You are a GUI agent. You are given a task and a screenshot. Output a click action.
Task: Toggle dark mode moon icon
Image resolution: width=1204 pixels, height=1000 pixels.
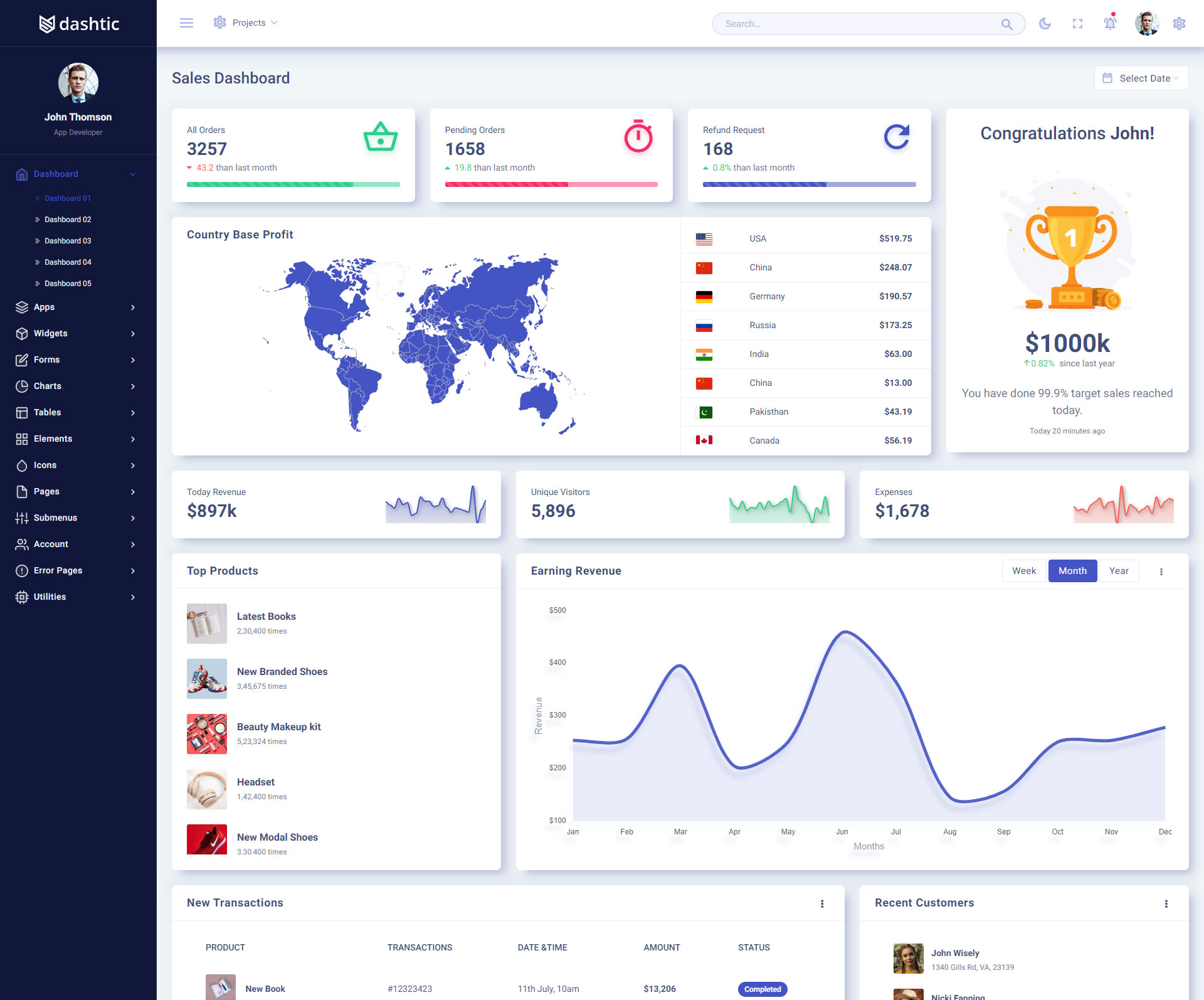pyautogui.click(x=1045, y=24)
